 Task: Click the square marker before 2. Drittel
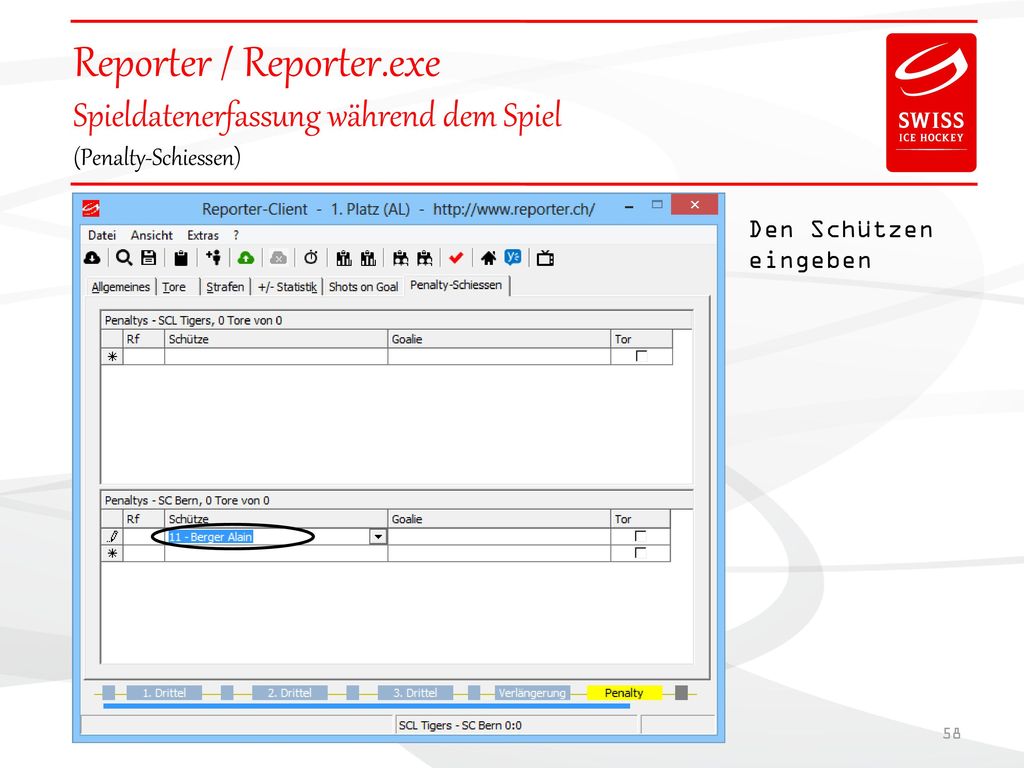227,693
